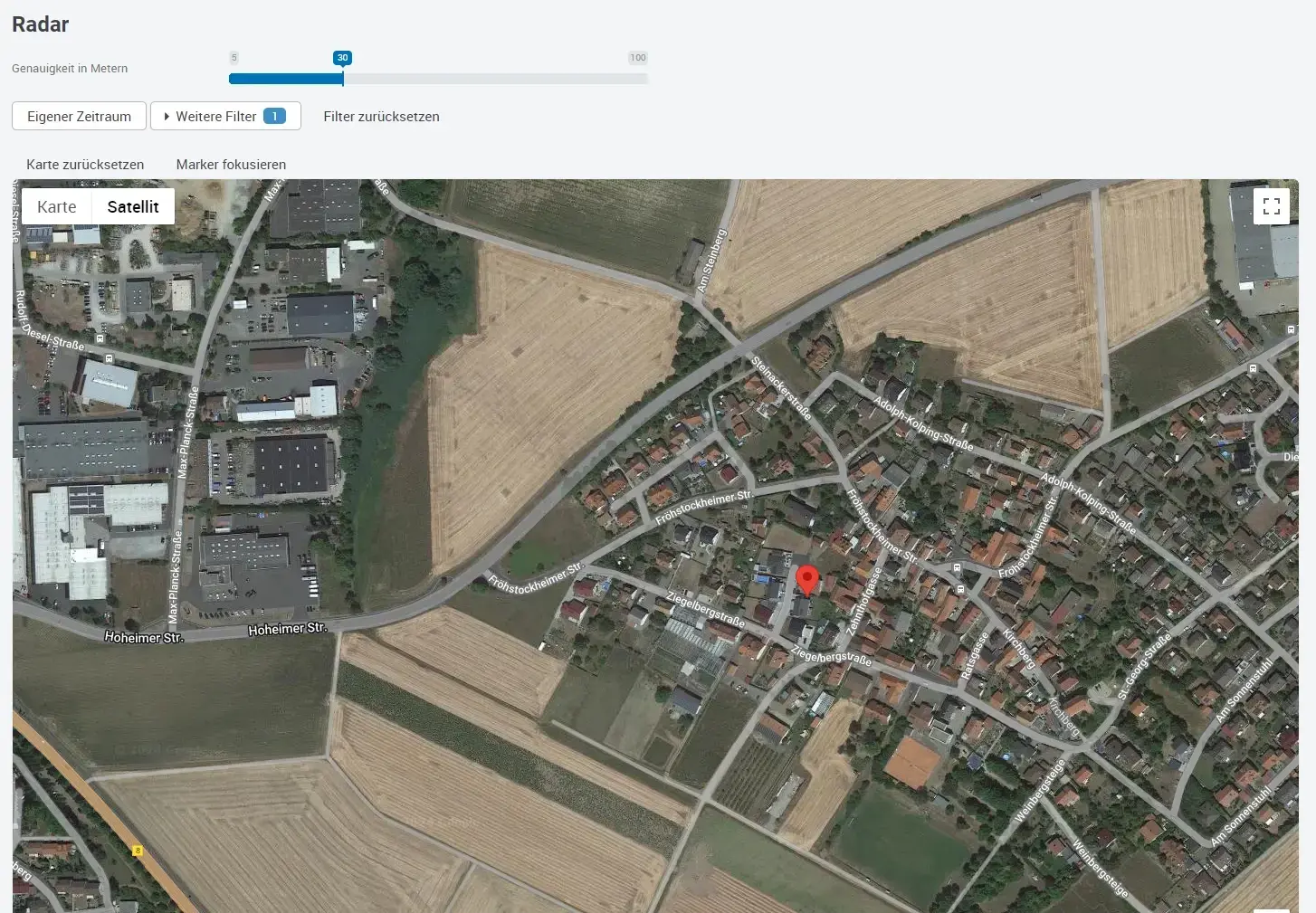Click the red location marker pin
The image size is (1316, 913).
coord(807,579)
